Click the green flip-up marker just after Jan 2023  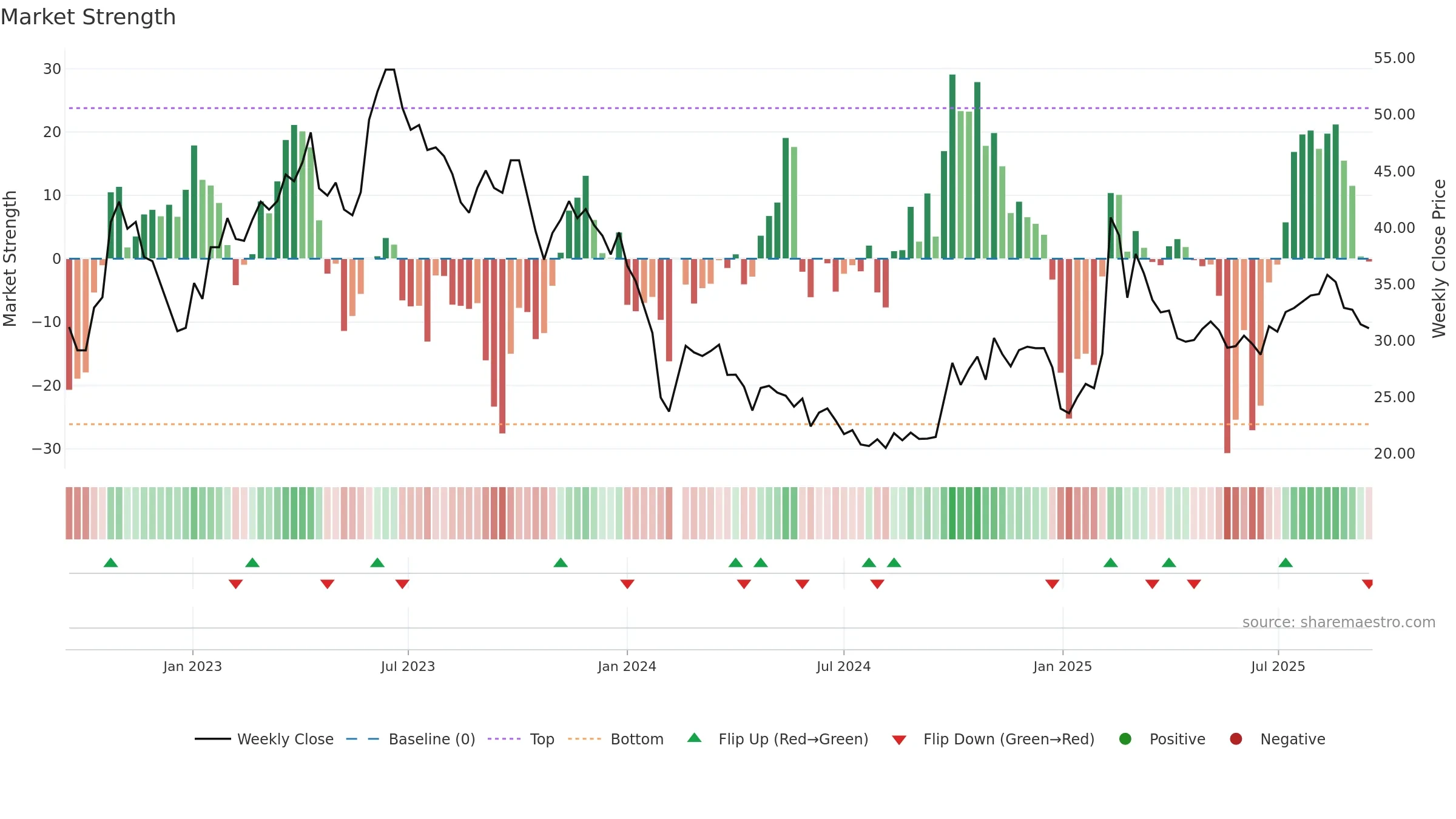click(252, 562)
